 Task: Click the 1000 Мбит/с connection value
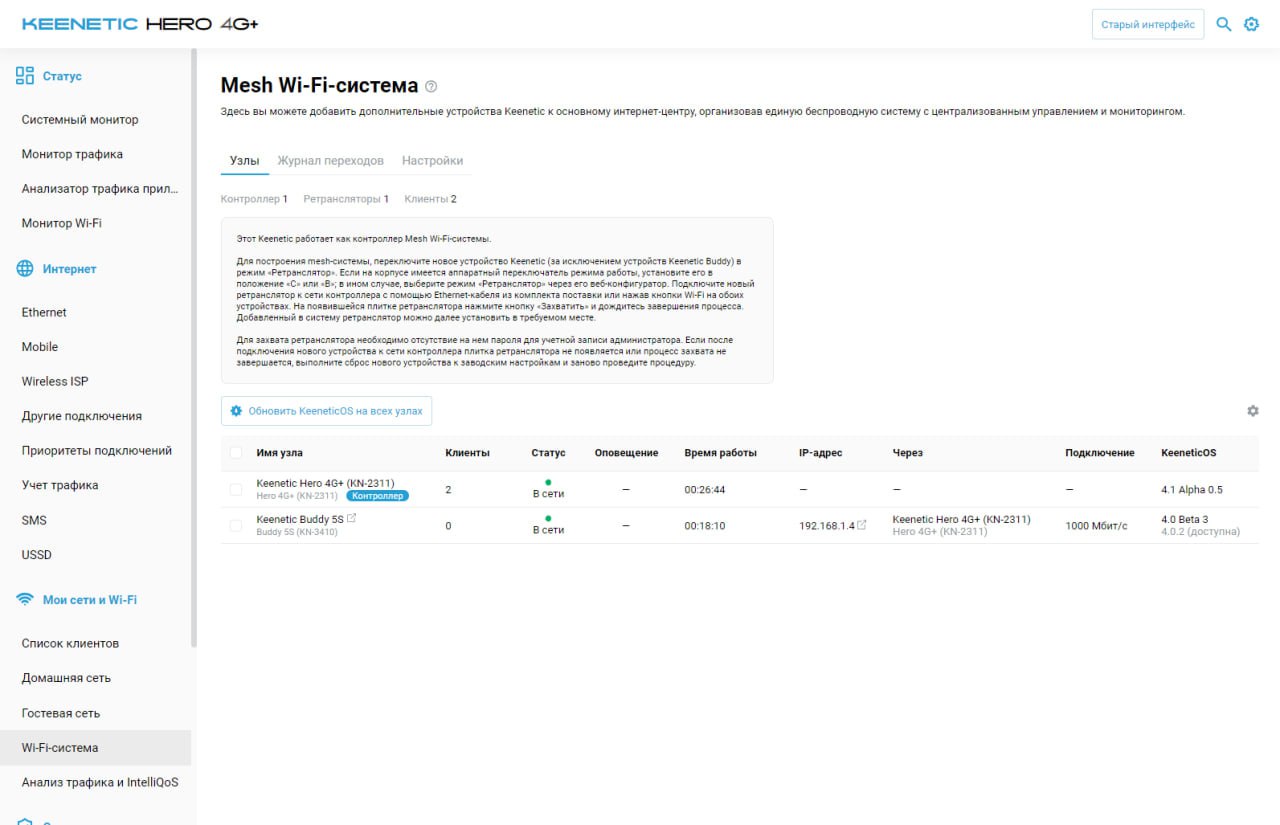click(x=1096, y=526)
